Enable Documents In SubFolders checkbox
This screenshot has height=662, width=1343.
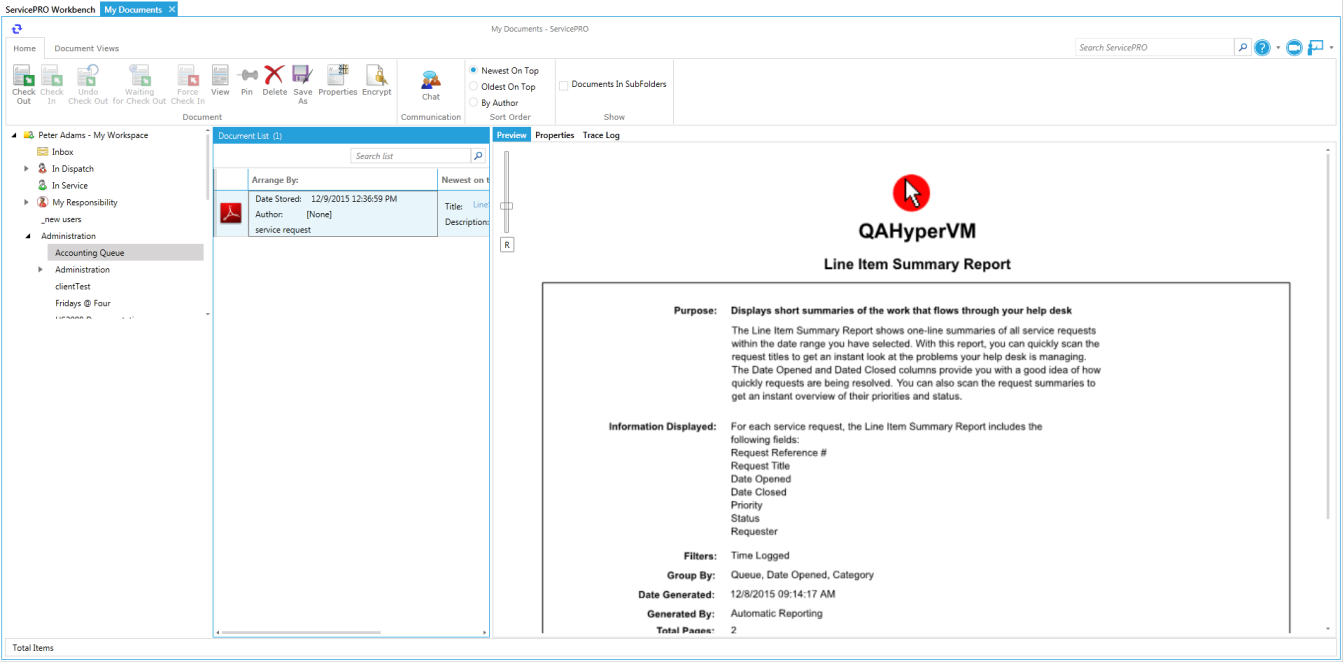click(563, 85)
